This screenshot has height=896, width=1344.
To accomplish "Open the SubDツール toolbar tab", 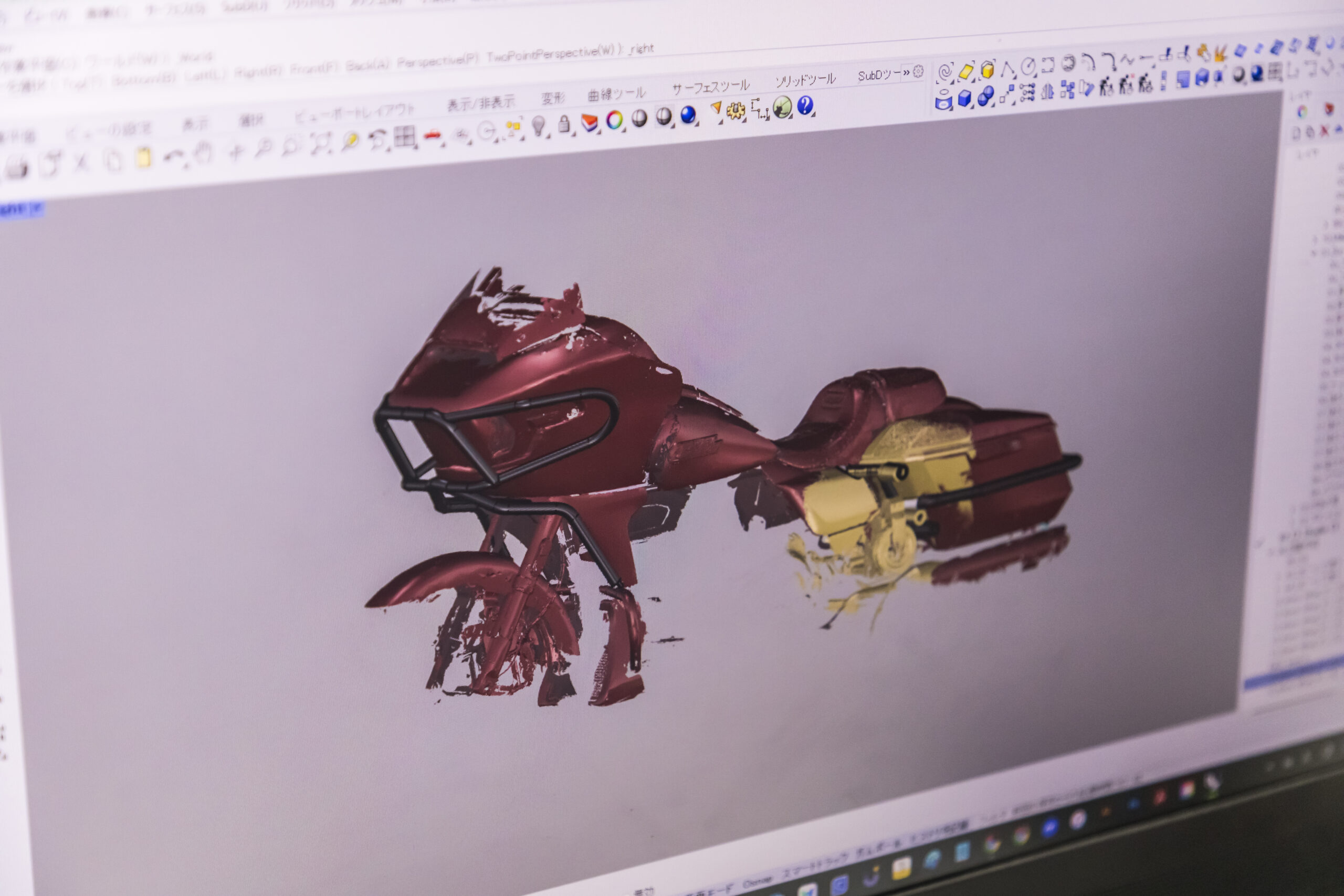I will tap(878, 75).
